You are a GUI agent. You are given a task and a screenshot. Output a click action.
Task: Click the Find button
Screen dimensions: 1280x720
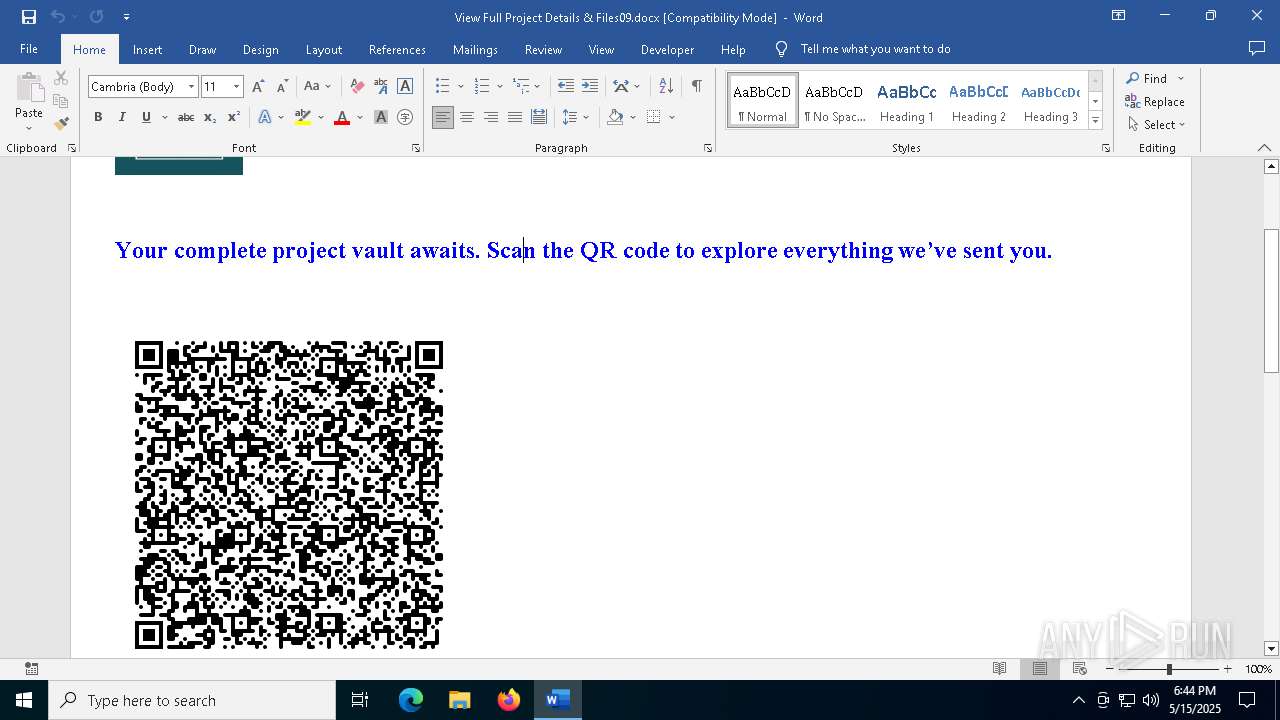pyautogui.click(x=1147, y=78)
